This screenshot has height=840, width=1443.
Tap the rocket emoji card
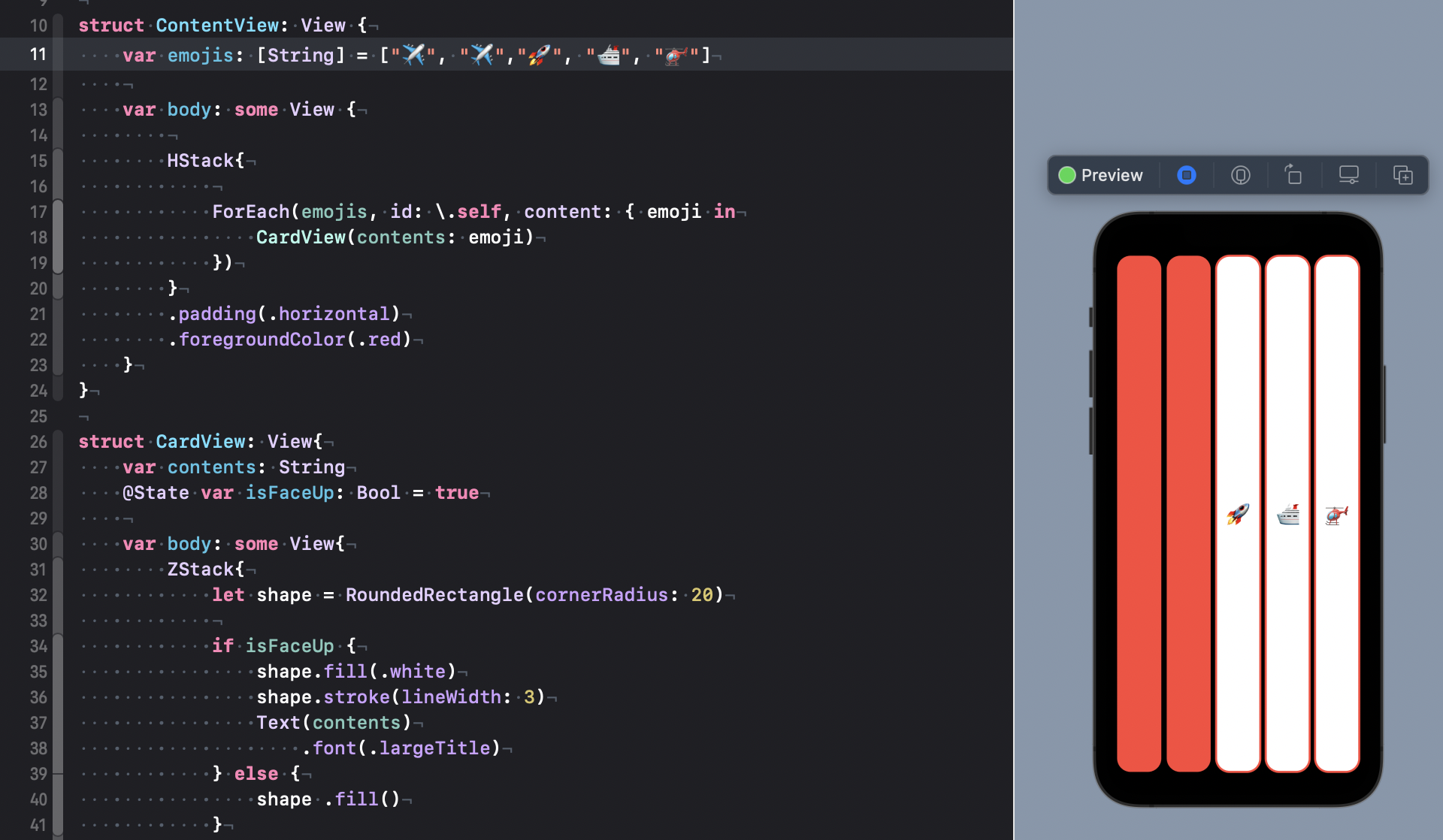pos(1238,514)
